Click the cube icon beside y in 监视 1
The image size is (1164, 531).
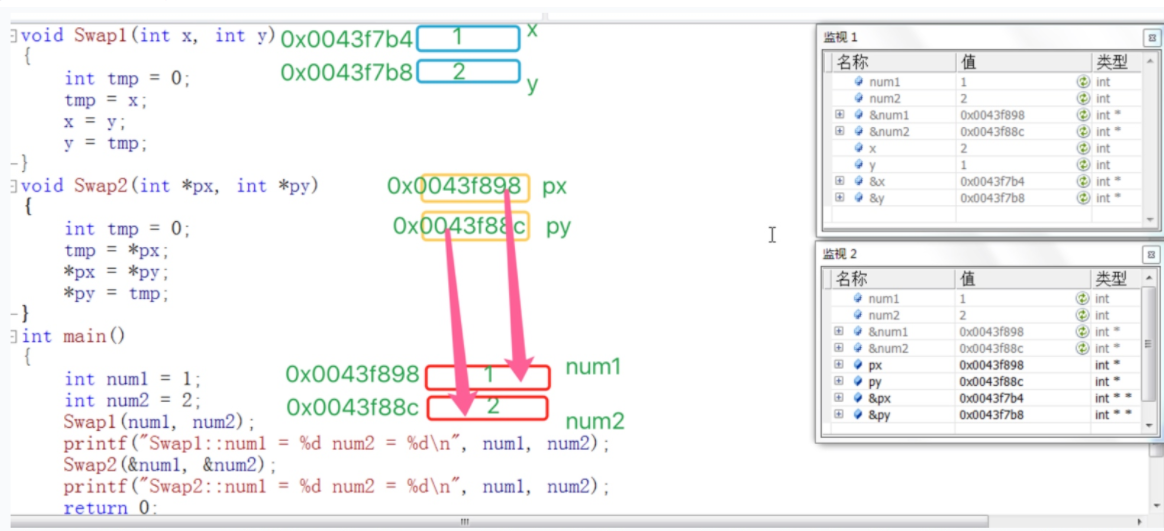[x=860, y=165]
